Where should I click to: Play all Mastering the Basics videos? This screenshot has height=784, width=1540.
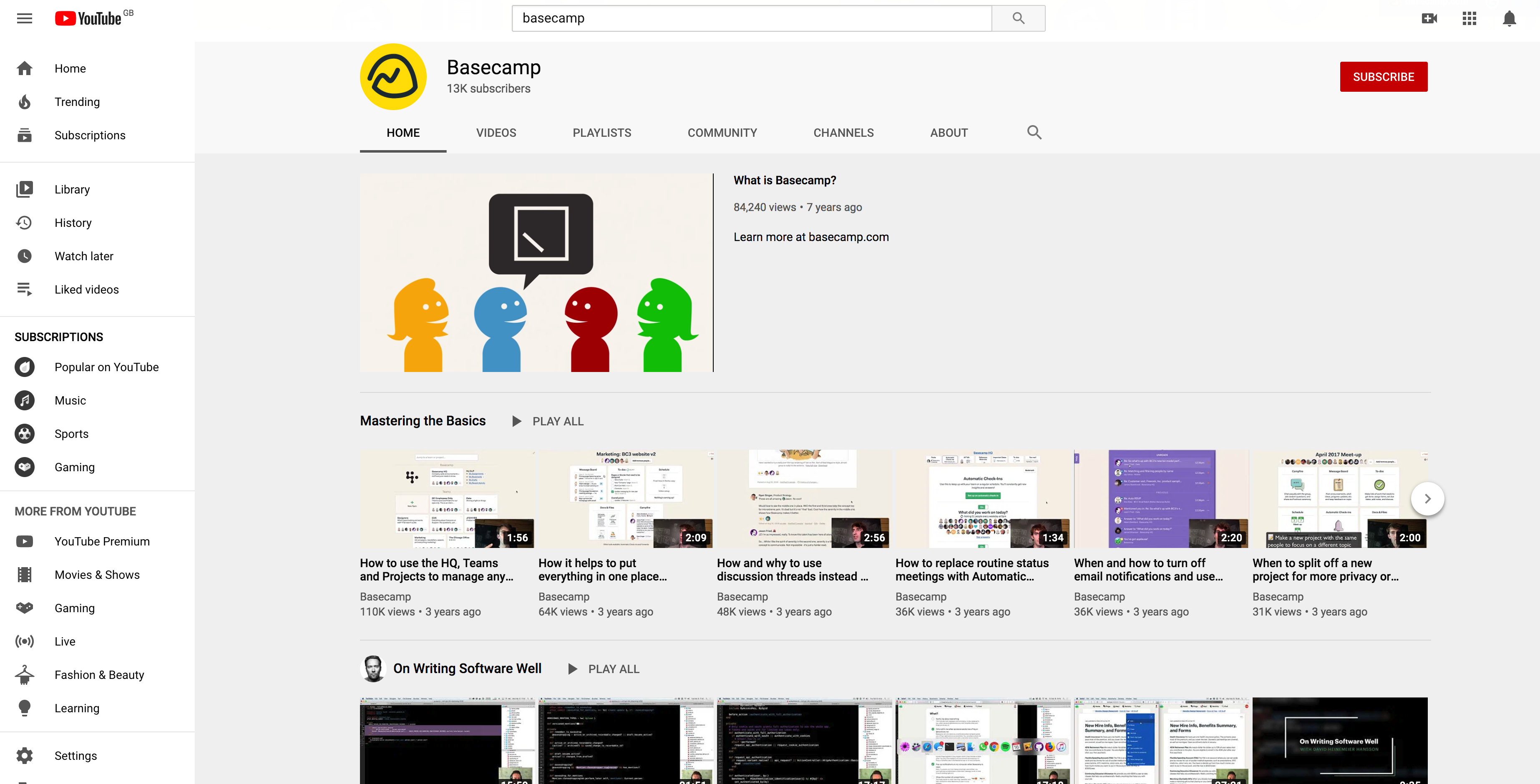click(547, 421)
